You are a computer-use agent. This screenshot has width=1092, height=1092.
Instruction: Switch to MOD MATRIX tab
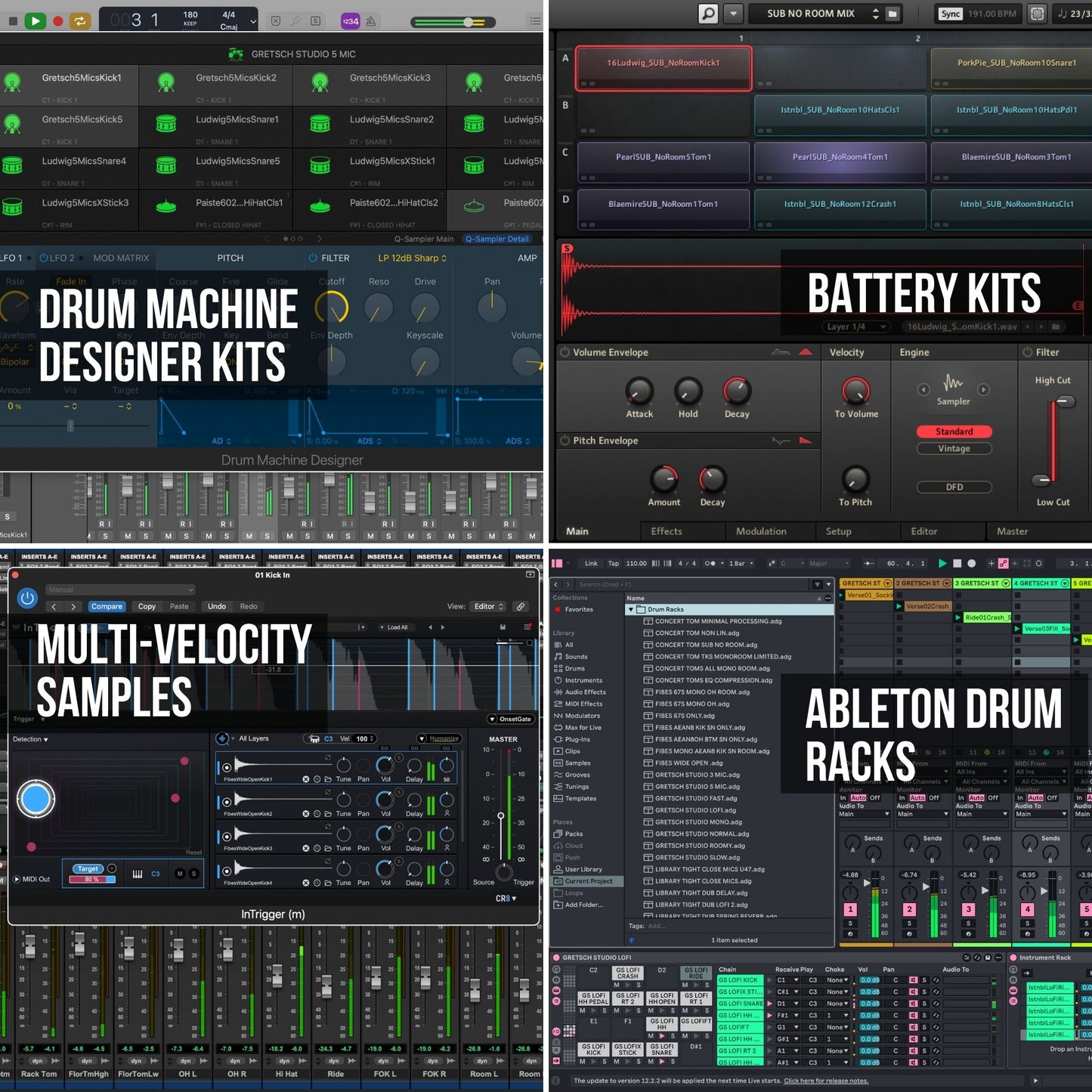pyautogui.click(x=121, y=258)
